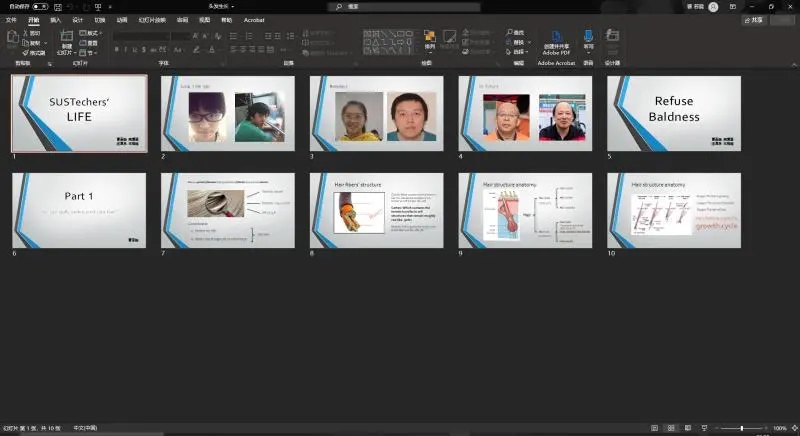Toggle the AutoSave switch
The width and height of the screenshot is (800, 436).
pos(40,7)
